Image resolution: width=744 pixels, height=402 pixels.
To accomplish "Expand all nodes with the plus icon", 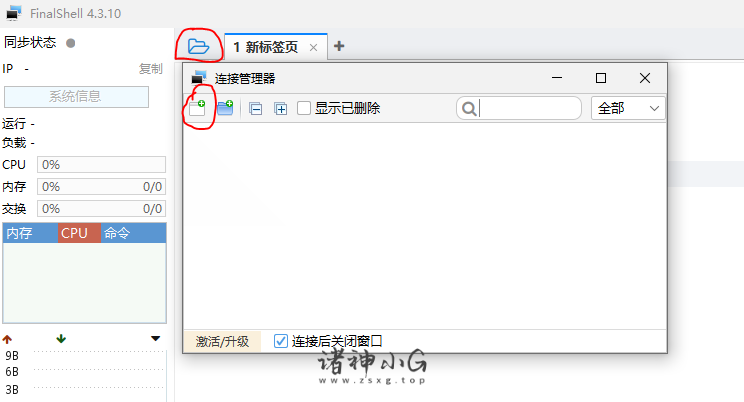I will point(280,109).
